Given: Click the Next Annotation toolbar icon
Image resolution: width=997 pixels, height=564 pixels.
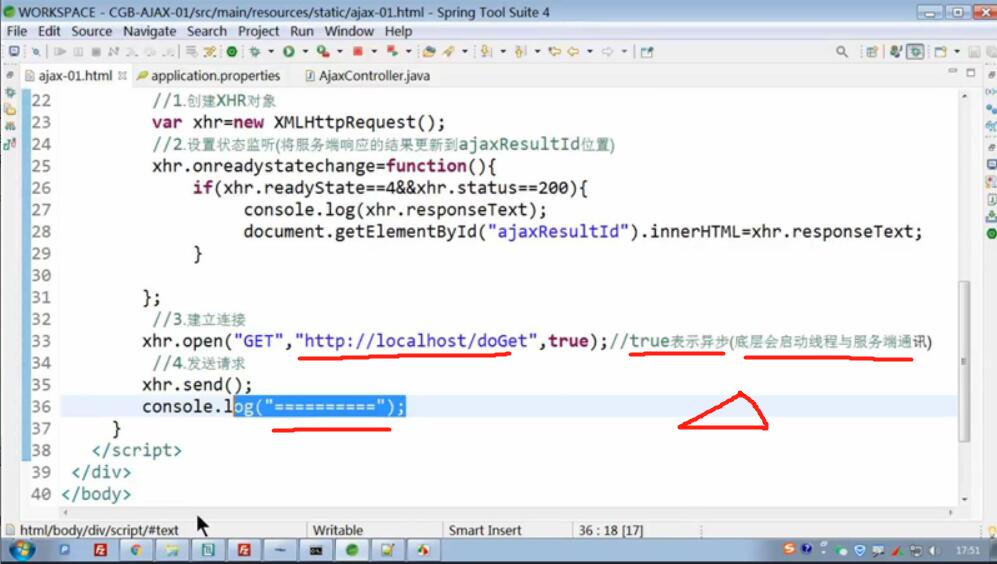Looking at the screenshot, I should 486,52.
